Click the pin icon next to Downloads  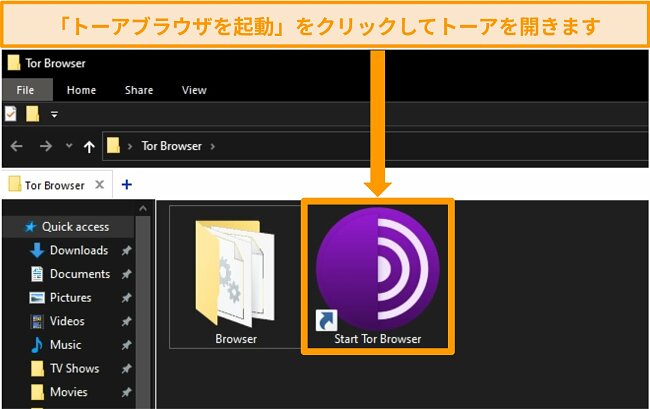click(x=126, y=250)
